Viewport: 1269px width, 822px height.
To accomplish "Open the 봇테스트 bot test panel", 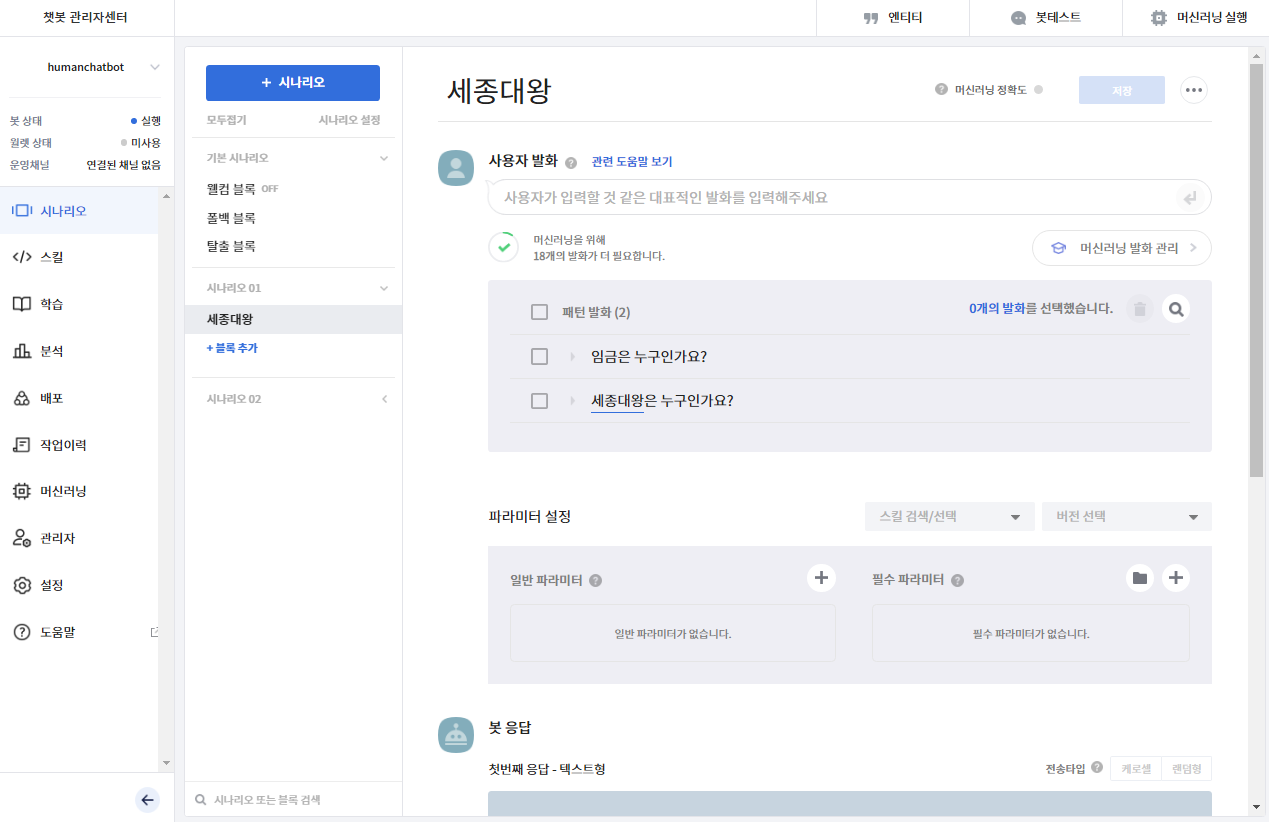I will tap(1046, 17).
